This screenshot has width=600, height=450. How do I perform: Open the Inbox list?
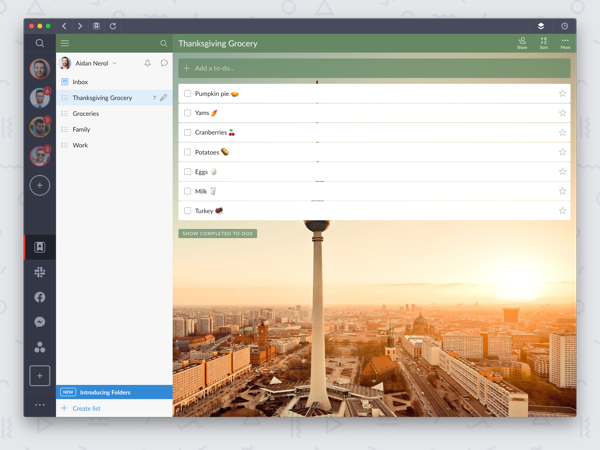(x=114, y=82)
